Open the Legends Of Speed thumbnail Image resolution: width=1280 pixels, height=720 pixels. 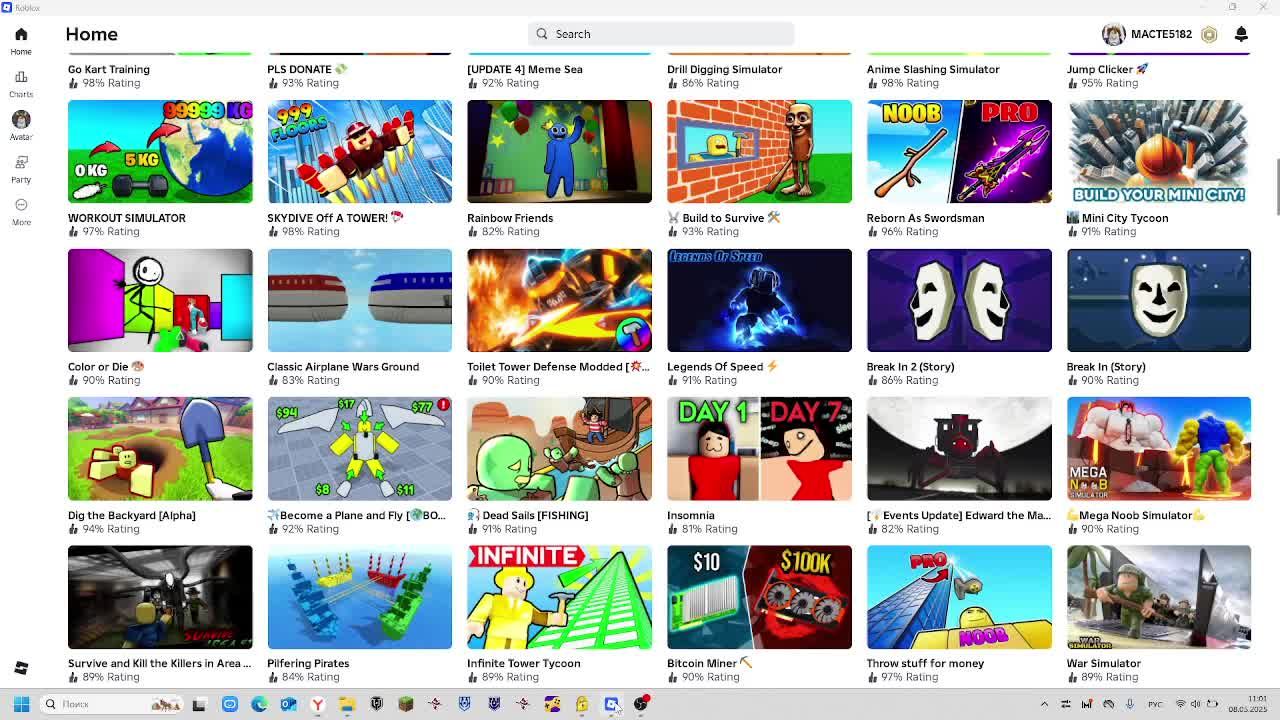(x=759, y=300)
